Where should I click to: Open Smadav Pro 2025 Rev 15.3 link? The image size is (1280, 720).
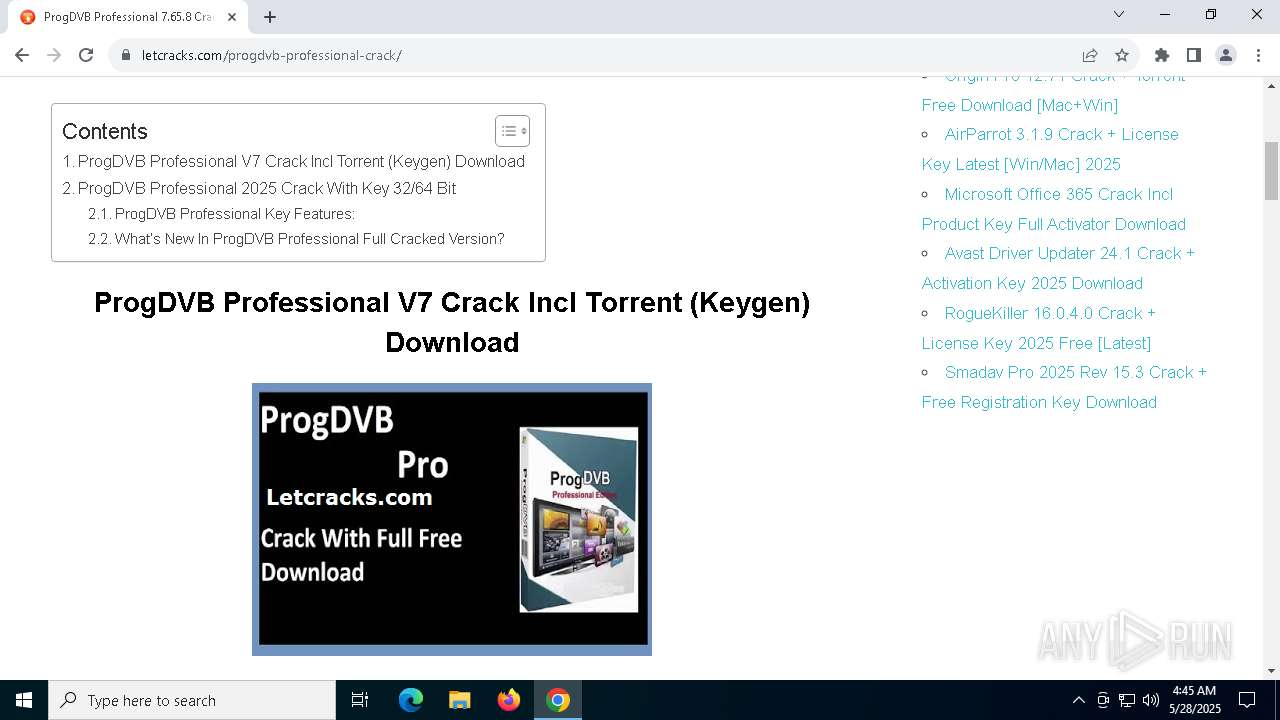point(1064,387)
